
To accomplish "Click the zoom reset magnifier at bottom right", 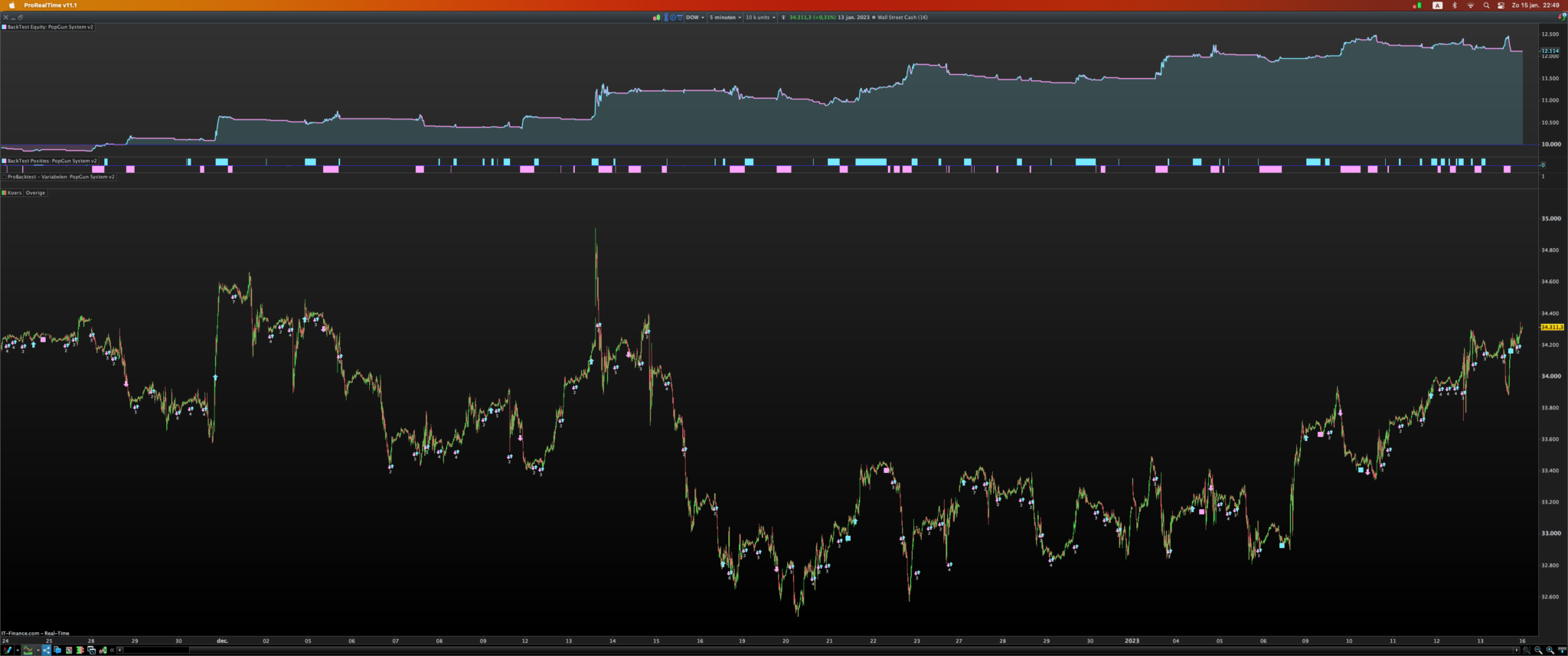I will pyautogui.click(x=1527, y=650).
